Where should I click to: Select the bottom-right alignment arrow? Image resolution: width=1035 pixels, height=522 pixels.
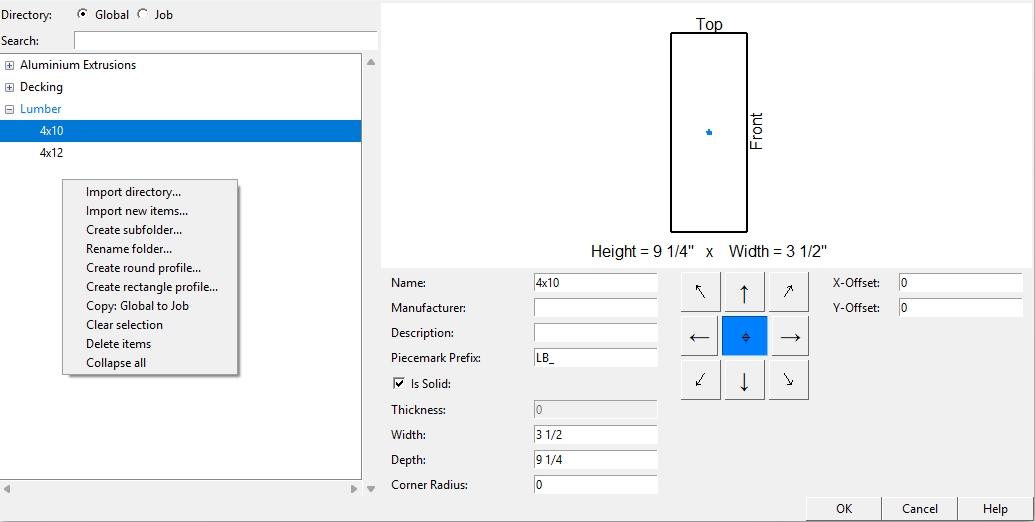789,380
